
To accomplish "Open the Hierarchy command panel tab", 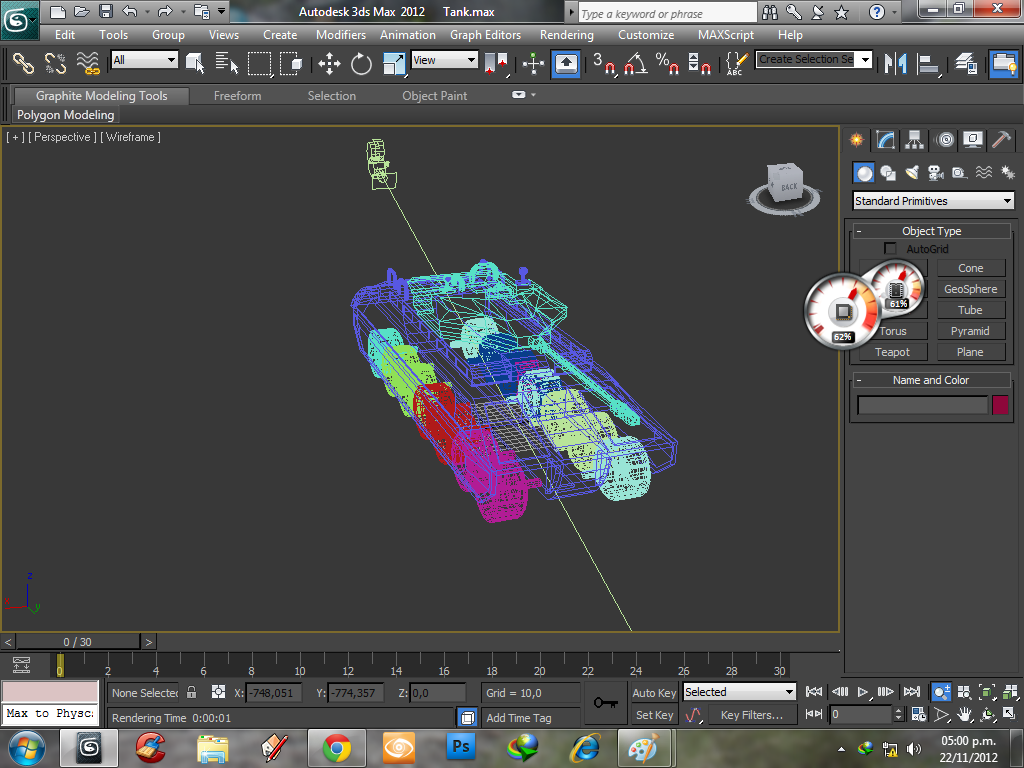I will pos(914,140).
